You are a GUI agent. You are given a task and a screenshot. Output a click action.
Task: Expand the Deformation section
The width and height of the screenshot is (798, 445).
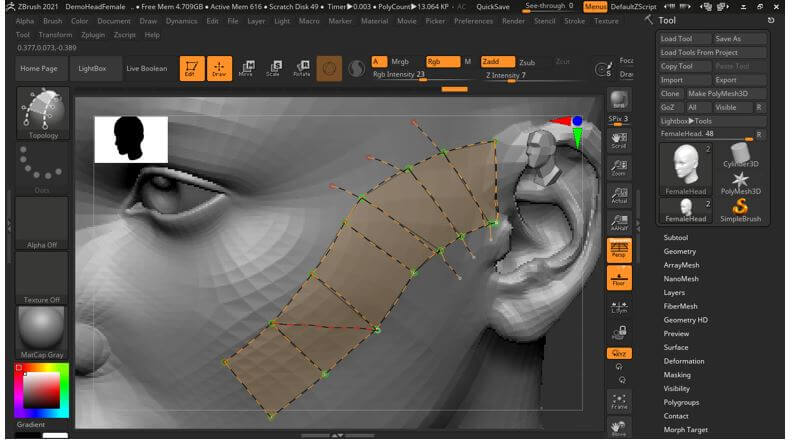coord(683,361)
